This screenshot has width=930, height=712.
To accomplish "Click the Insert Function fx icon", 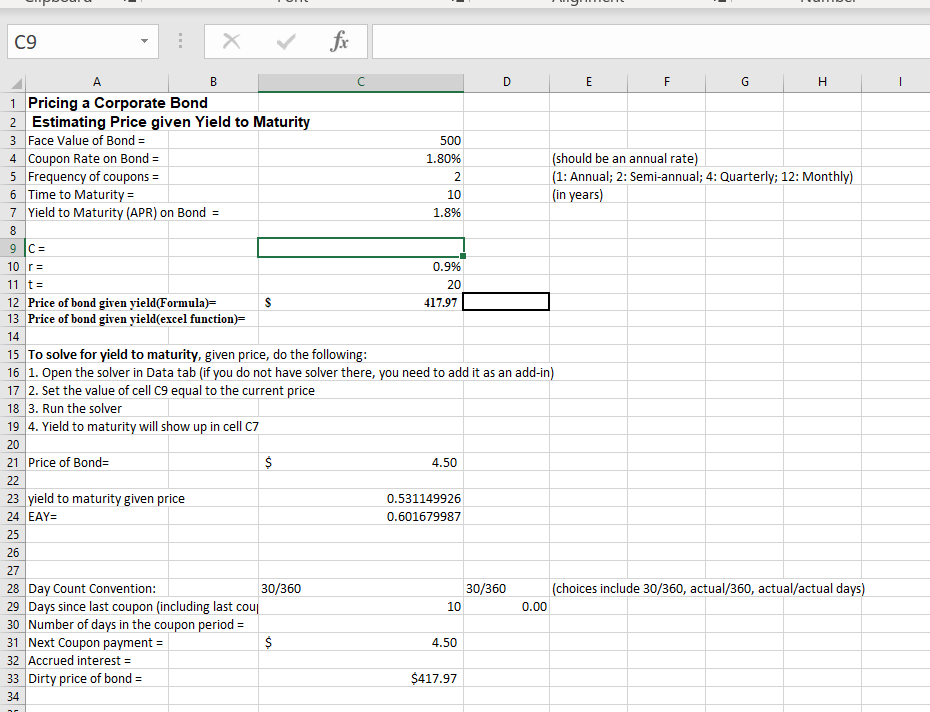I will tap(339, 41).
